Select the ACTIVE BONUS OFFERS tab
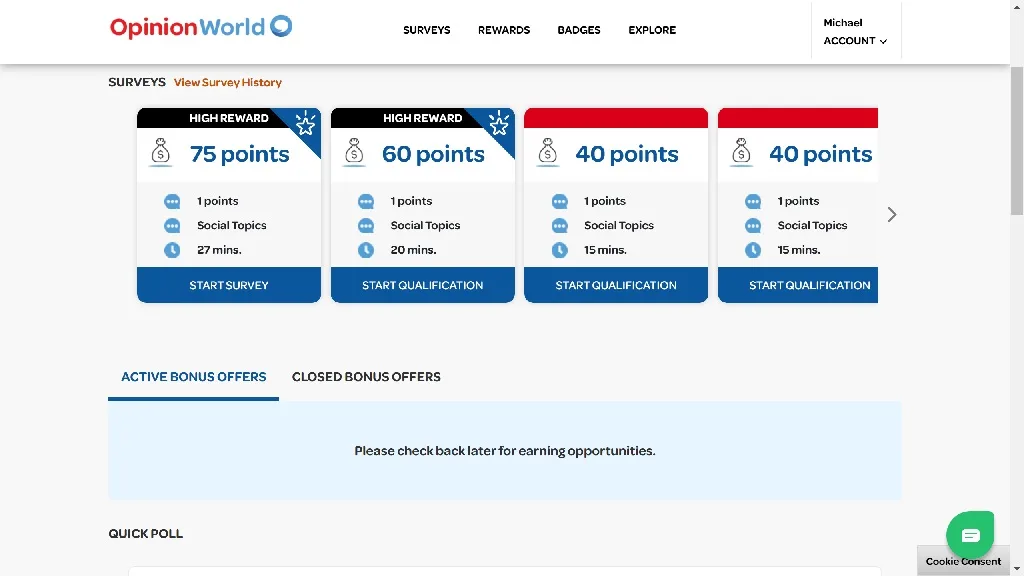The width and height of the screenshot is (1024, 576). click(194, 377)
